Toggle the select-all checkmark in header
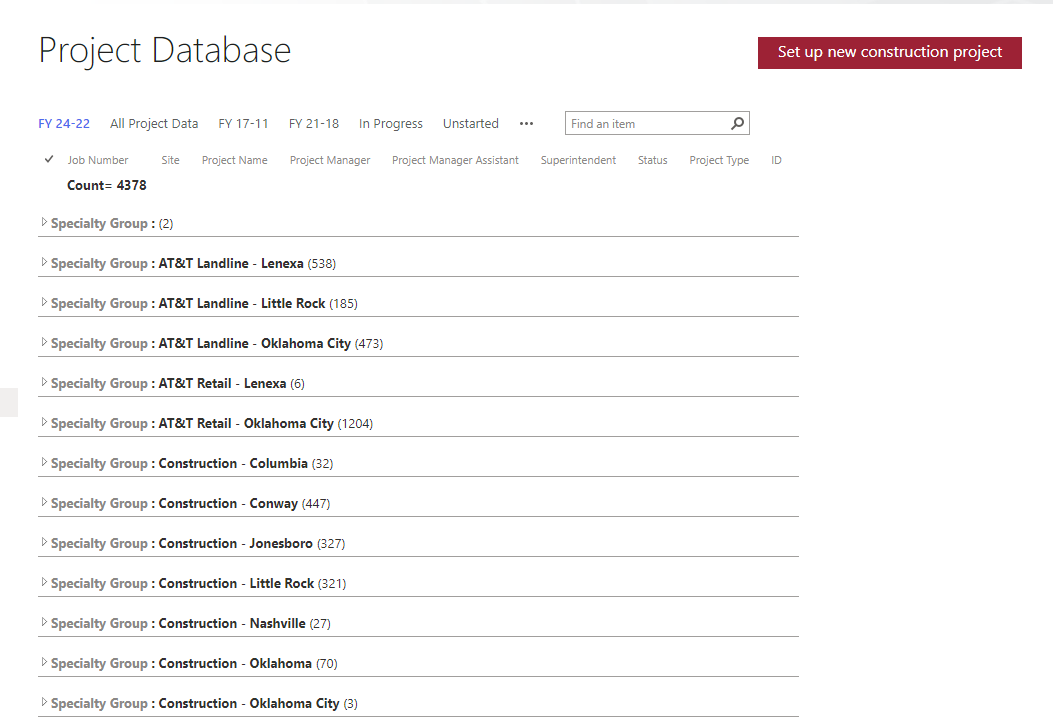Viewport: 1053px width, 717px height. tap(49, 160)
